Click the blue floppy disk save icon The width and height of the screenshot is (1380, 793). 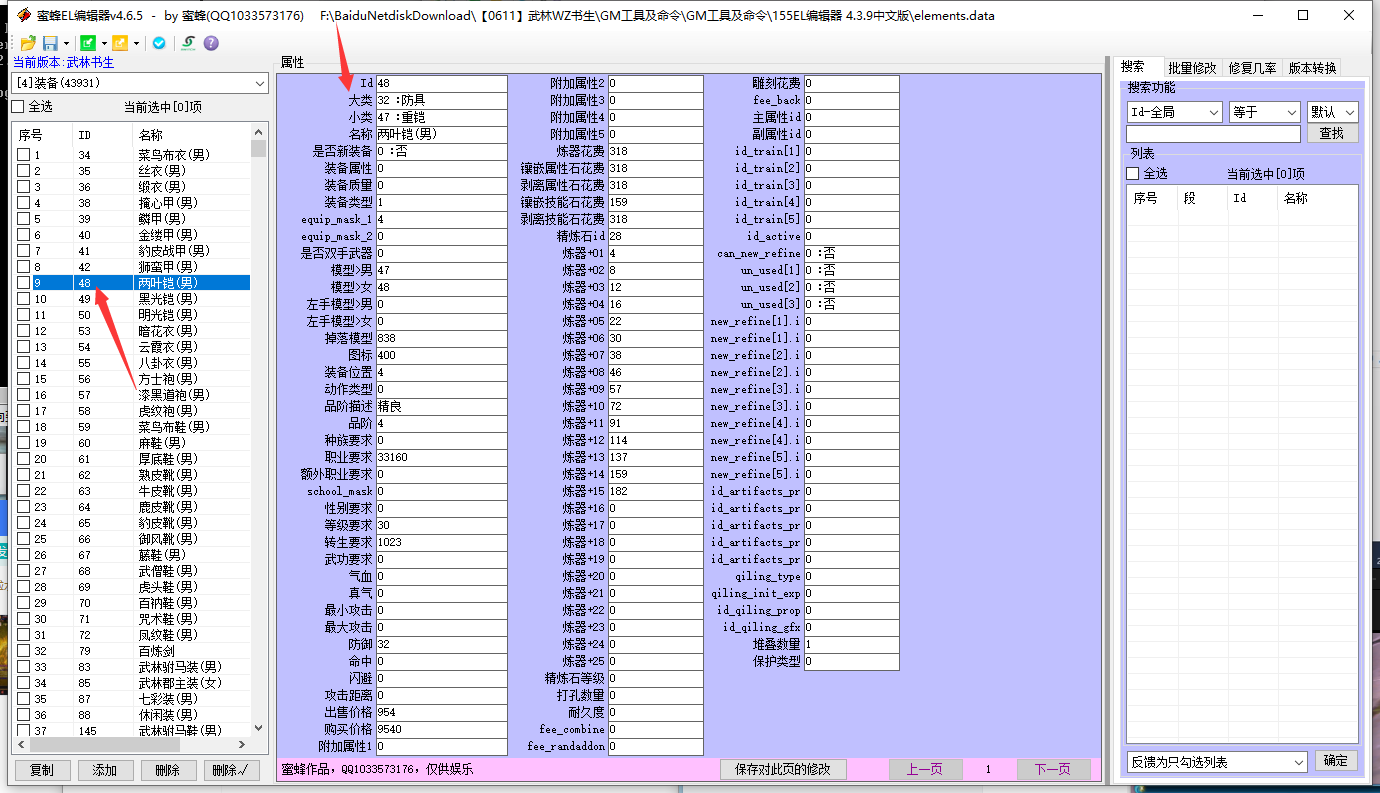50,43
